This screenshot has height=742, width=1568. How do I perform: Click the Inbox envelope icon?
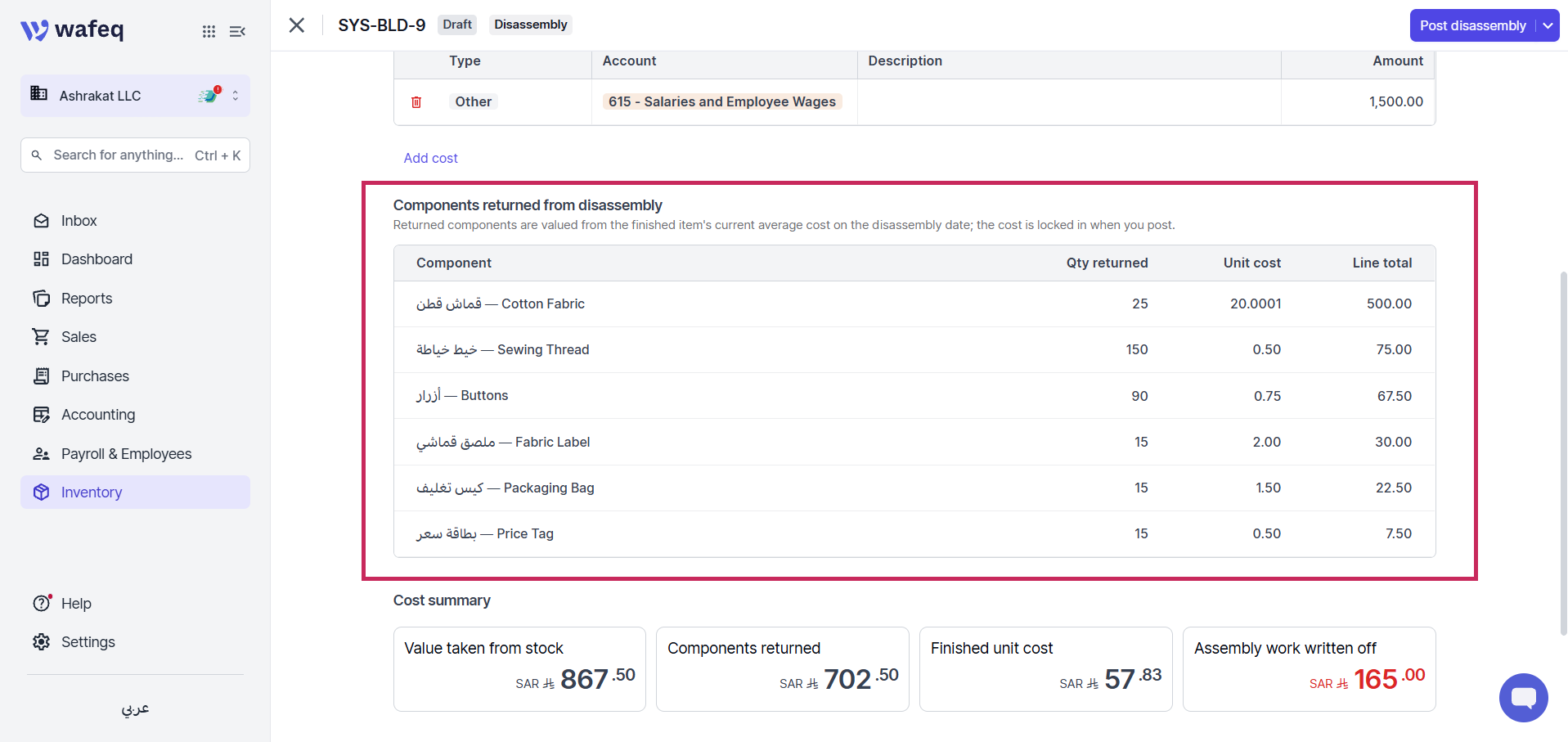(x=42, y=221)
